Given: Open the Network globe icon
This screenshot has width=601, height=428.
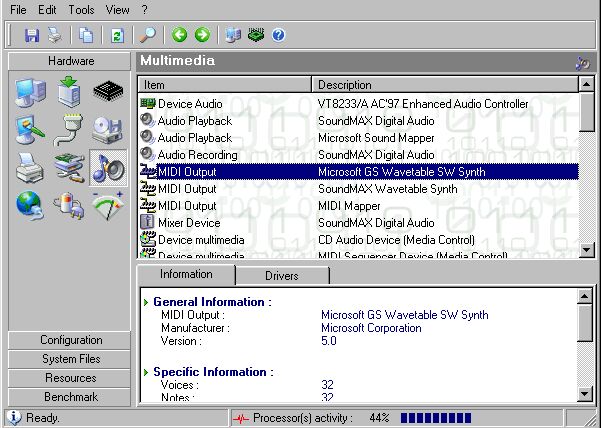Looking at the screenshot, I should 30,206.
